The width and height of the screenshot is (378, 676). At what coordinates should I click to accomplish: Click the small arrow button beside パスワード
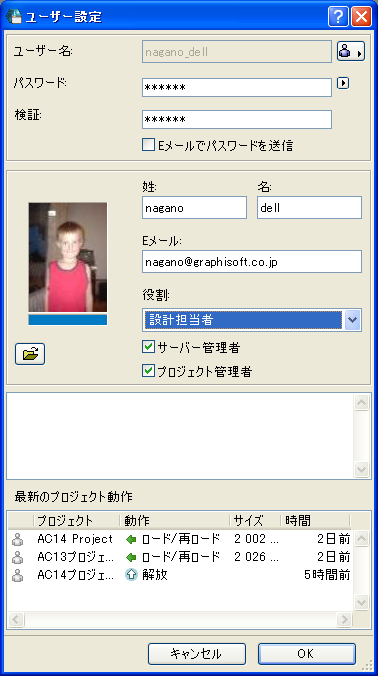pos(343,83)
